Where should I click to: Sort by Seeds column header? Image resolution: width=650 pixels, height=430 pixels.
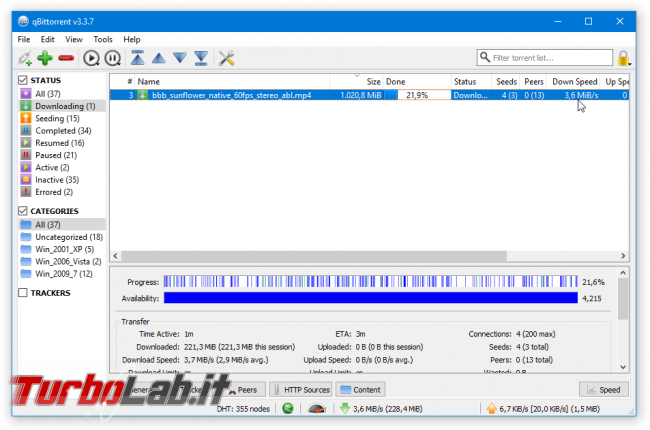click(x=506, y=82)
